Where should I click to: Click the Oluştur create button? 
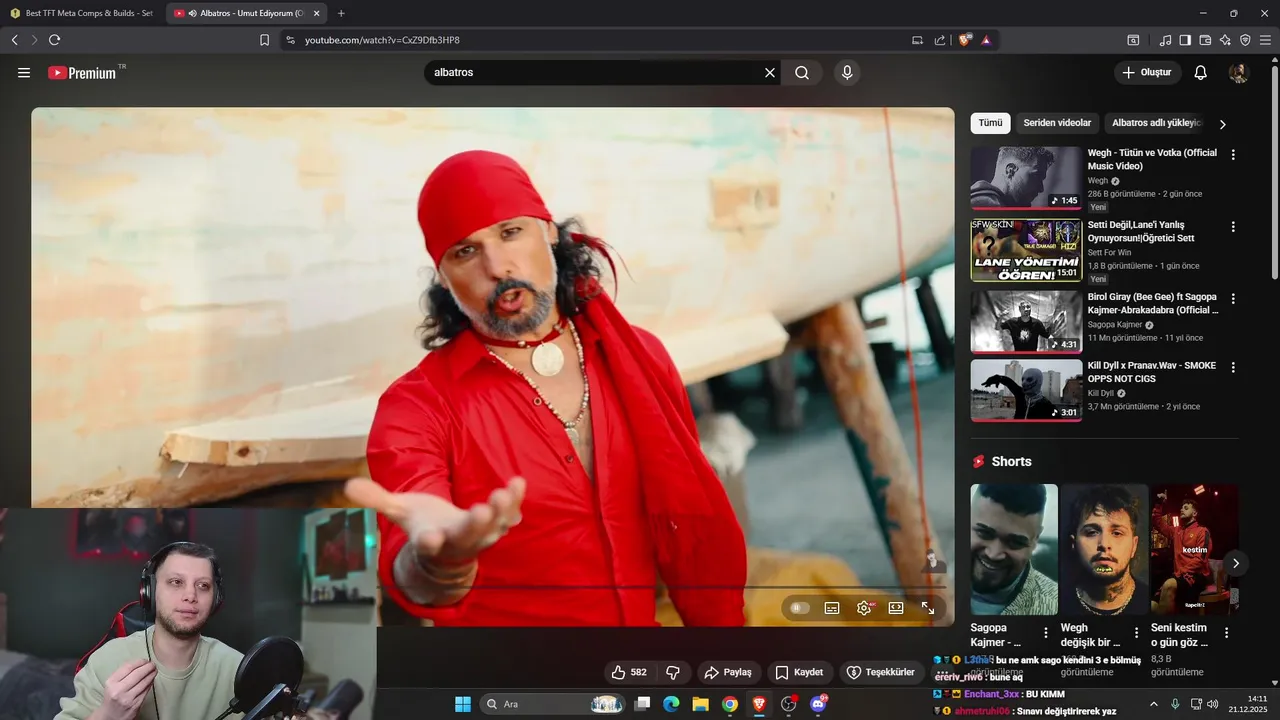tap(1147, 73)
